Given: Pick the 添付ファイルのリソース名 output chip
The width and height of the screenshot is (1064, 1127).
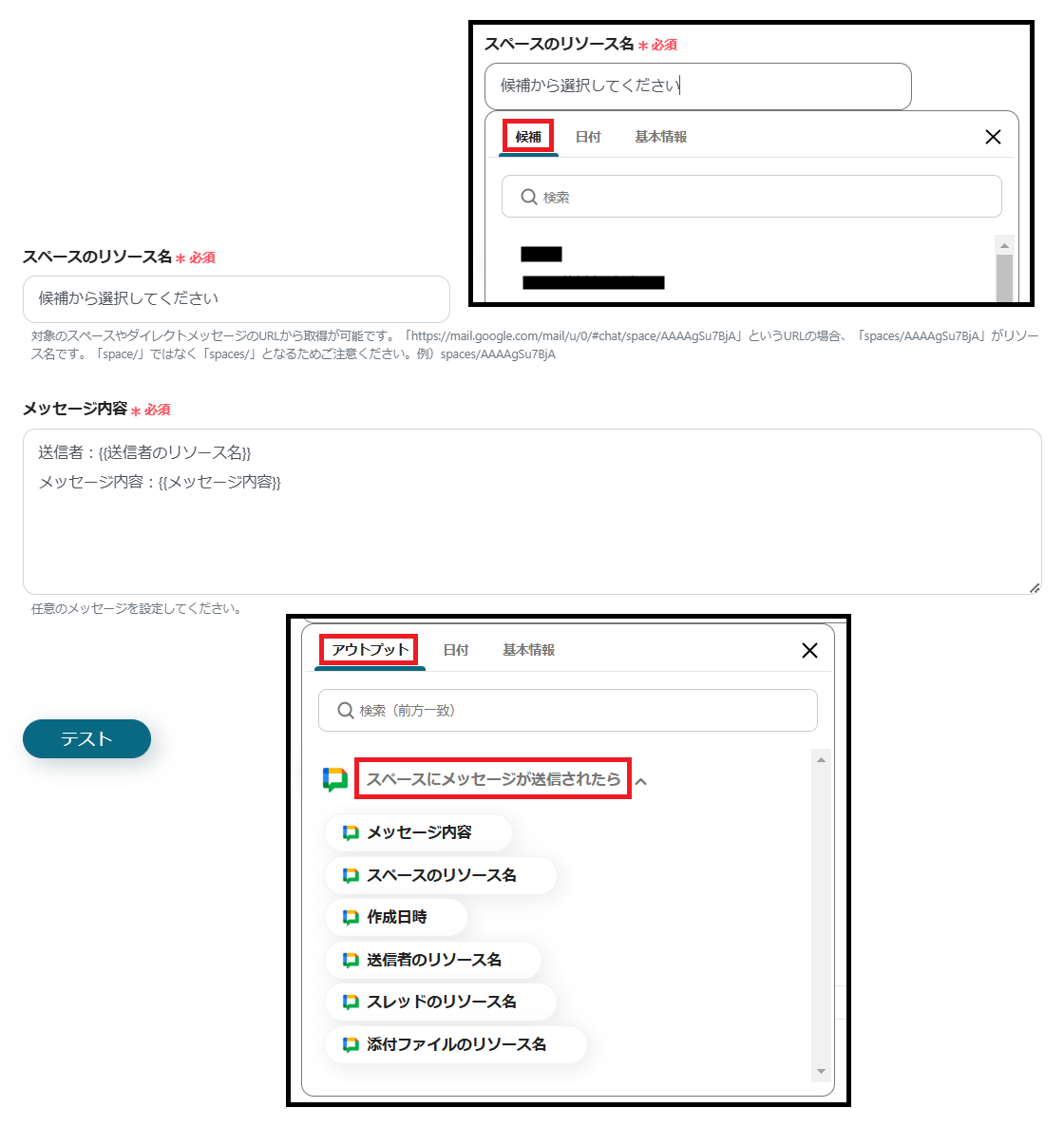Looking at the screenshot, I should [455, 1044].
